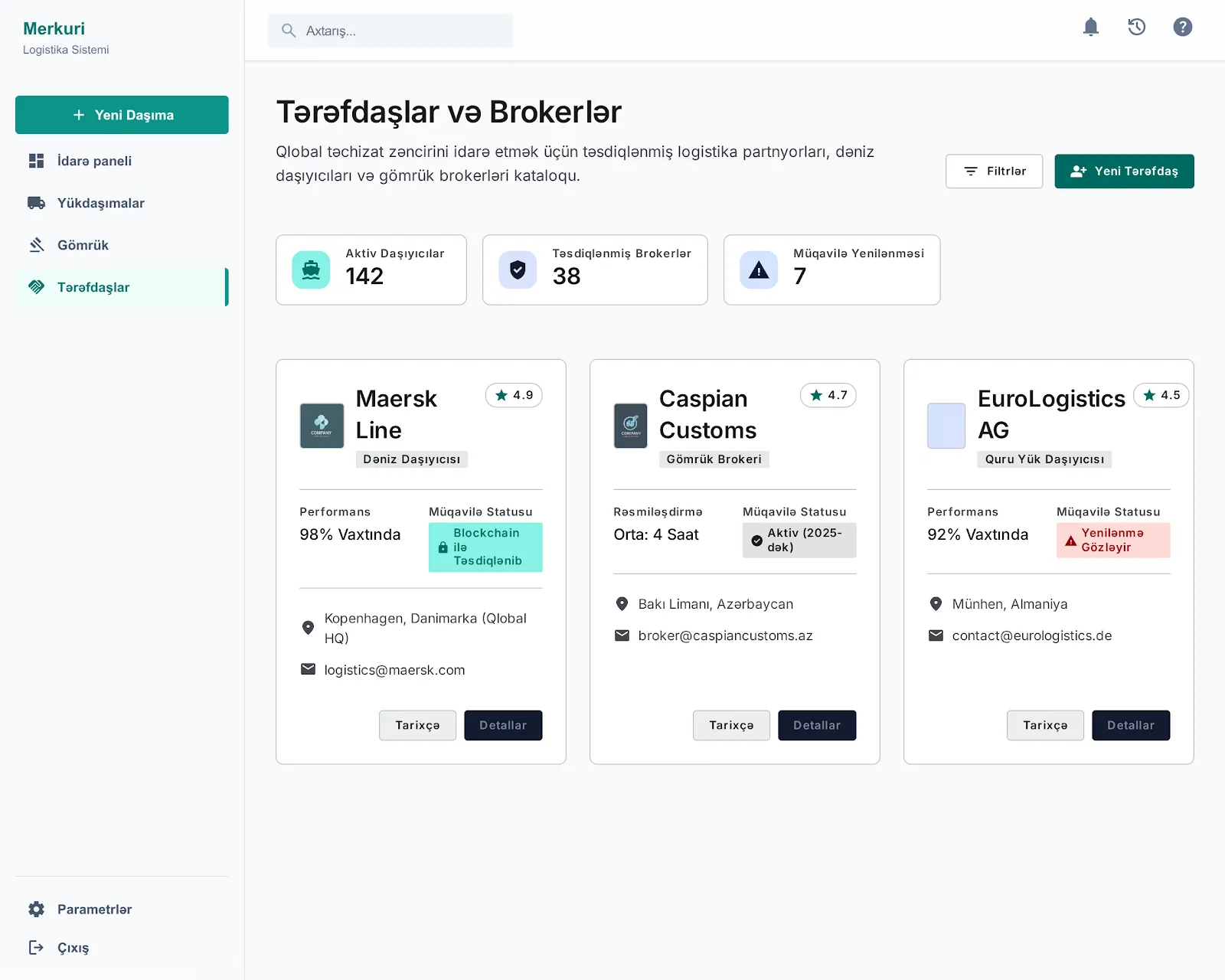Click the Gömrük gavel icon
The height and width of the screenshot is (980, 1225).
36,245
